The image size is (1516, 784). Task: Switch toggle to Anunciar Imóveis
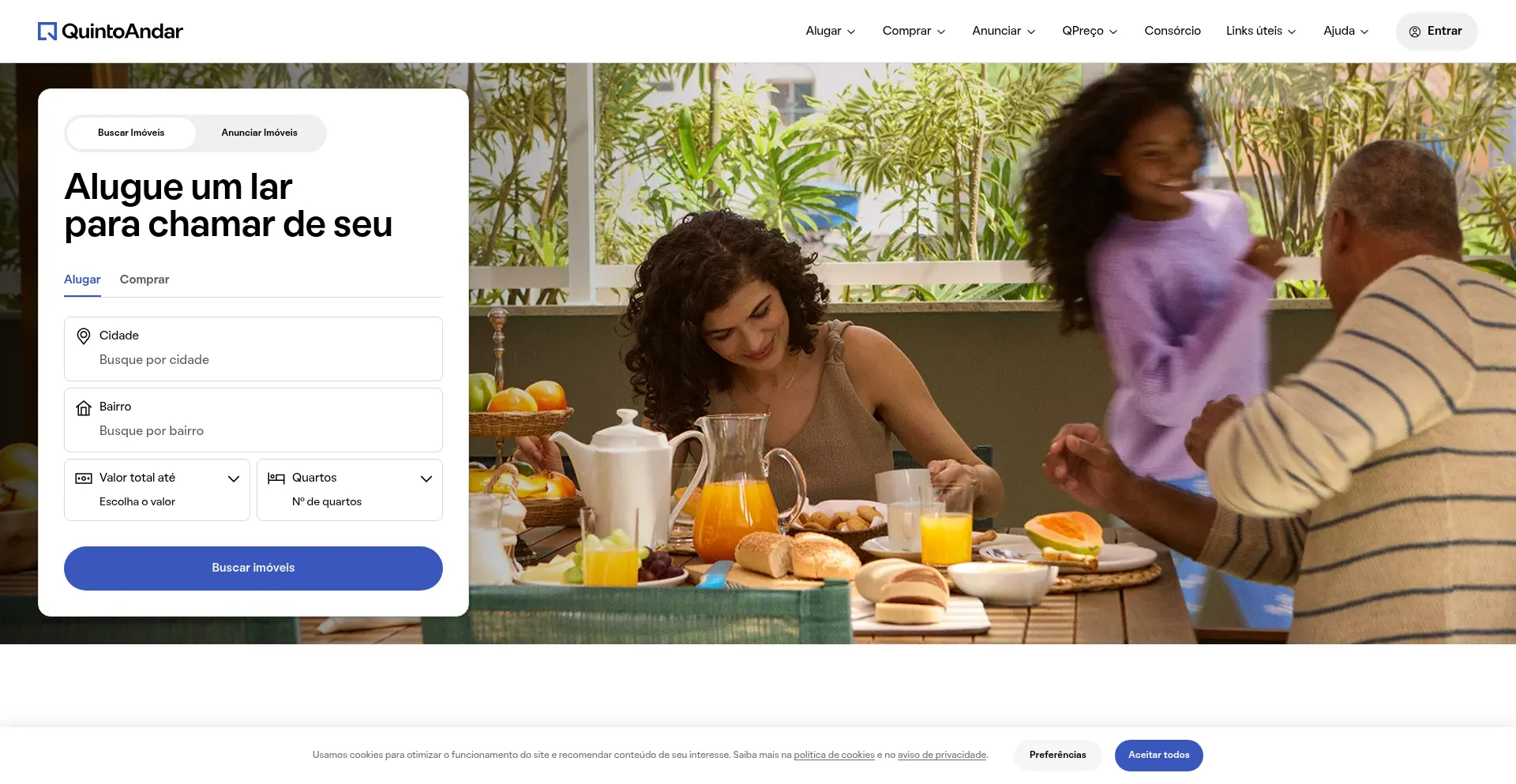[259, 133]
